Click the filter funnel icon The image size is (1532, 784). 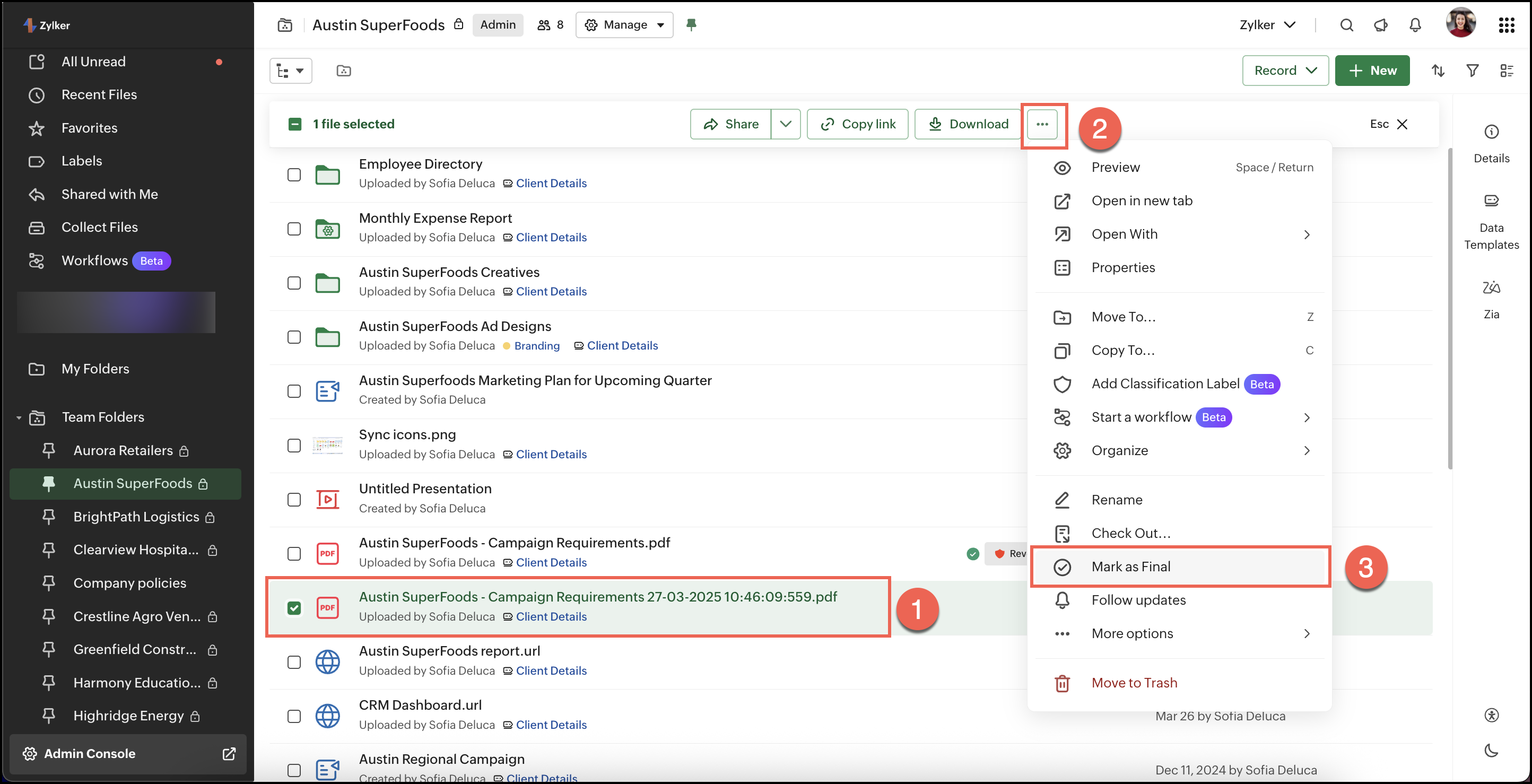click(1472, 71)
